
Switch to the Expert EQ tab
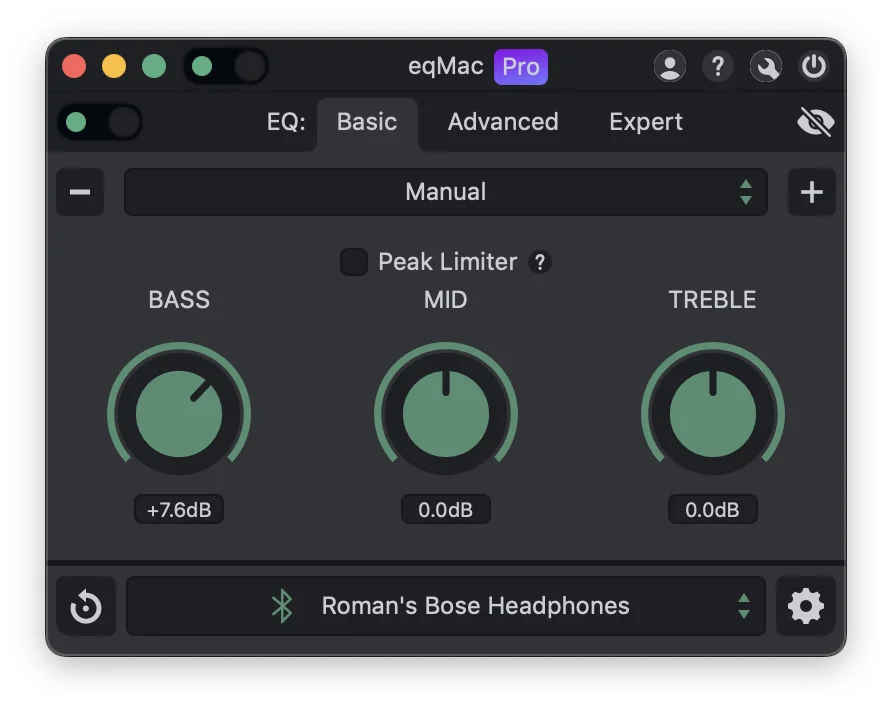[645, 122]
